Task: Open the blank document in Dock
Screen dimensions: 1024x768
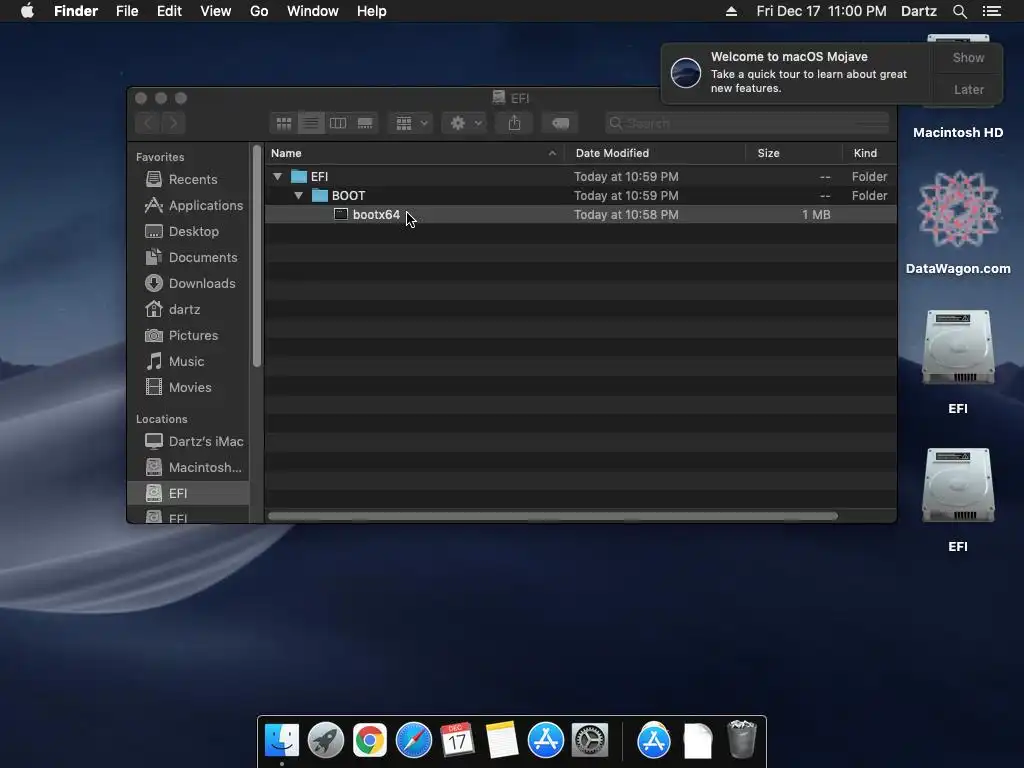Action: click(x=697, y=741)
